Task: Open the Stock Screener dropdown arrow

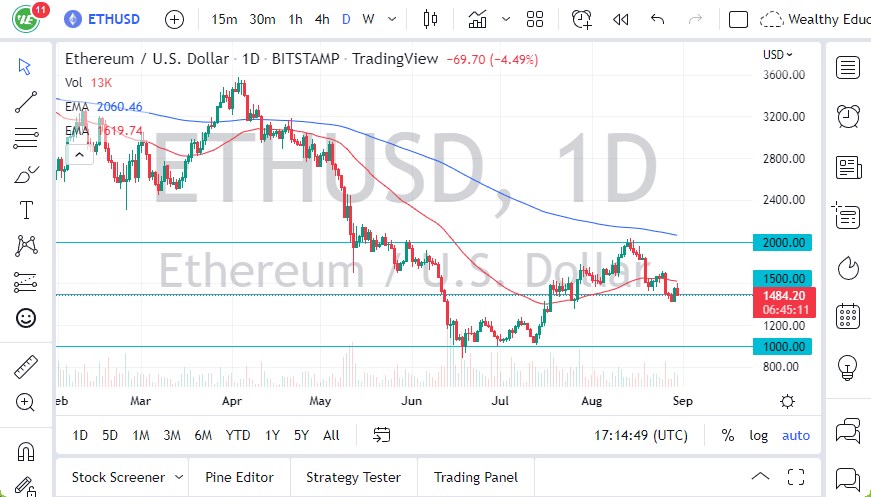Action: click(x=179, y=477)
